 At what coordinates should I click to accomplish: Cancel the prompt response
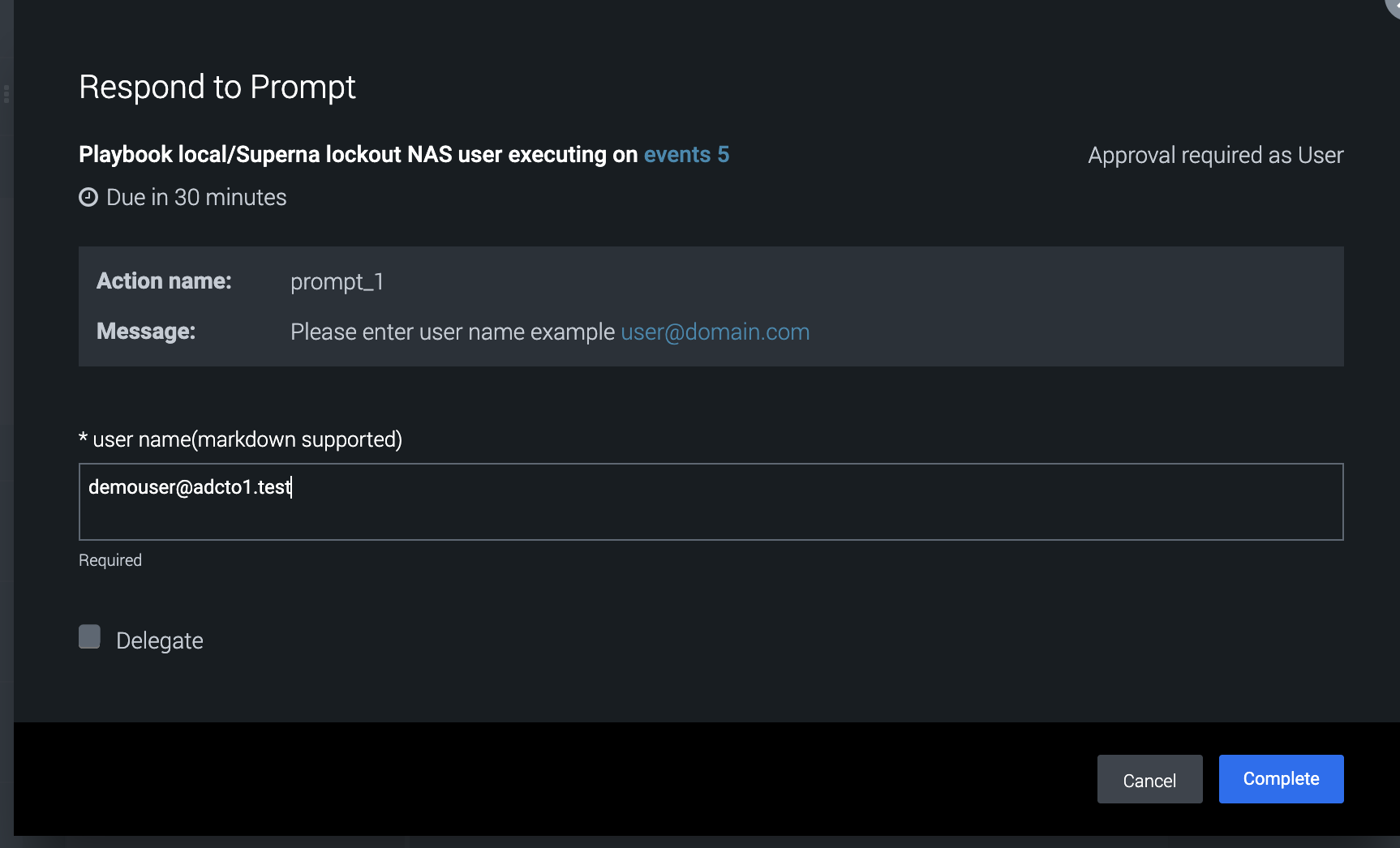(x=1149, y=779)
